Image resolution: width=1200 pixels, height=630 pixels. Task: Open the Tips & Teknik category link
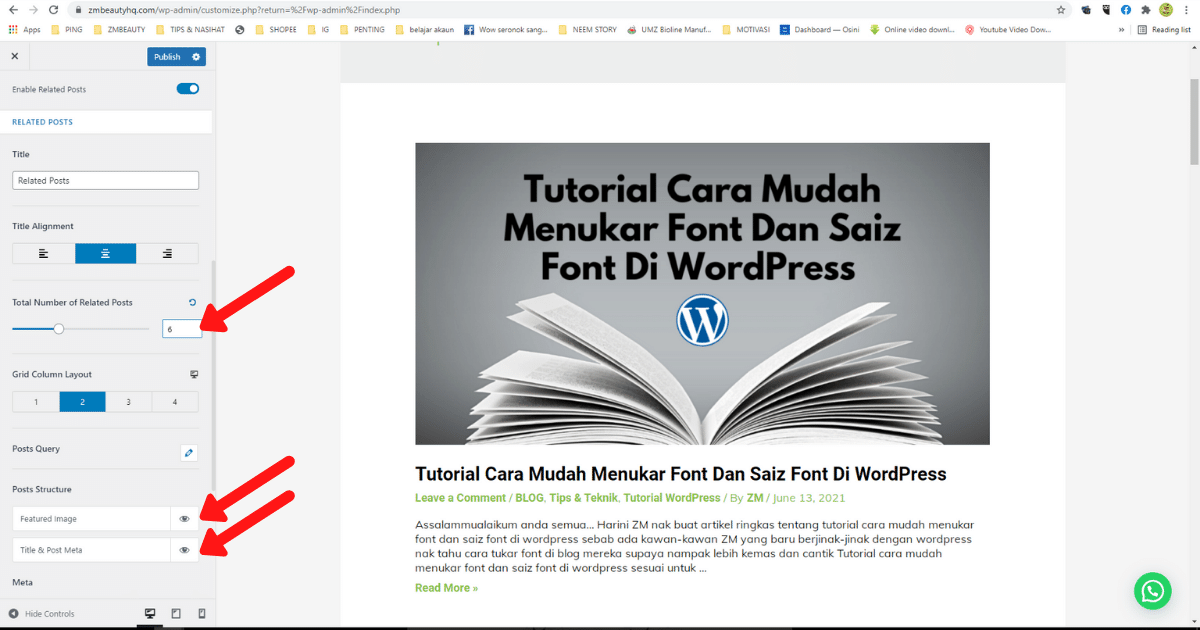click(582, 498)
